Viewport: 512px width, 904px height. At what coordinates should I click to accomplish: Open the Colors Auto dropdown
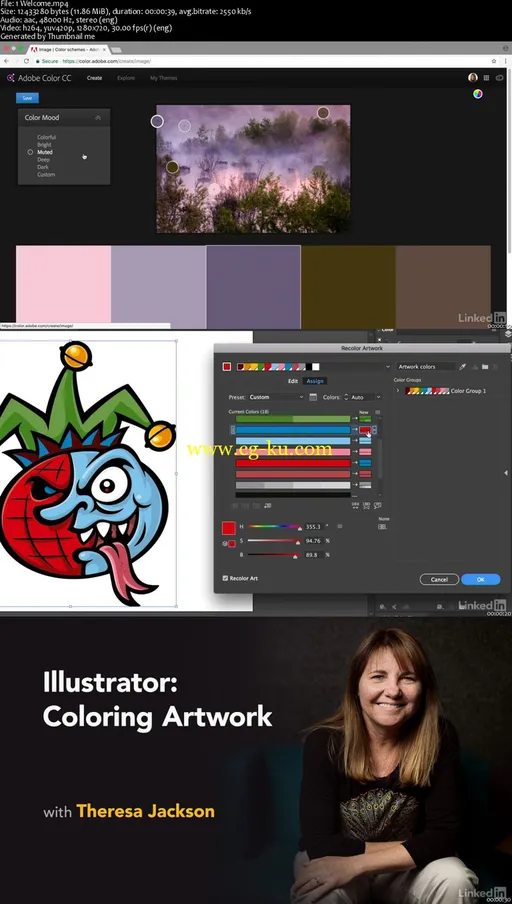(366, 397)
